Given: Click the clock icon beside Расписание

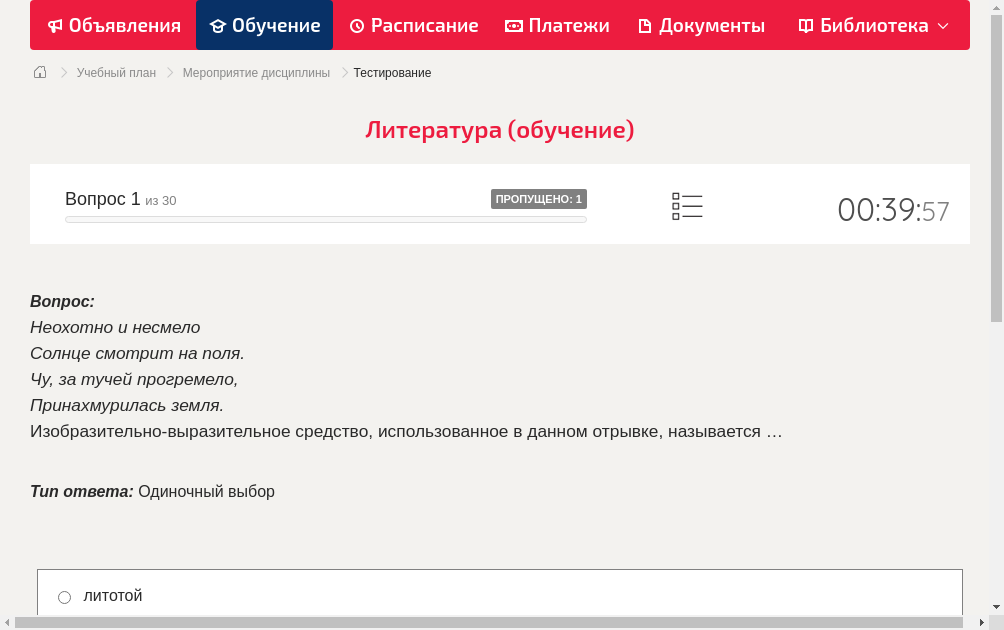Looking at the screenshot, I should click(357, 26).
